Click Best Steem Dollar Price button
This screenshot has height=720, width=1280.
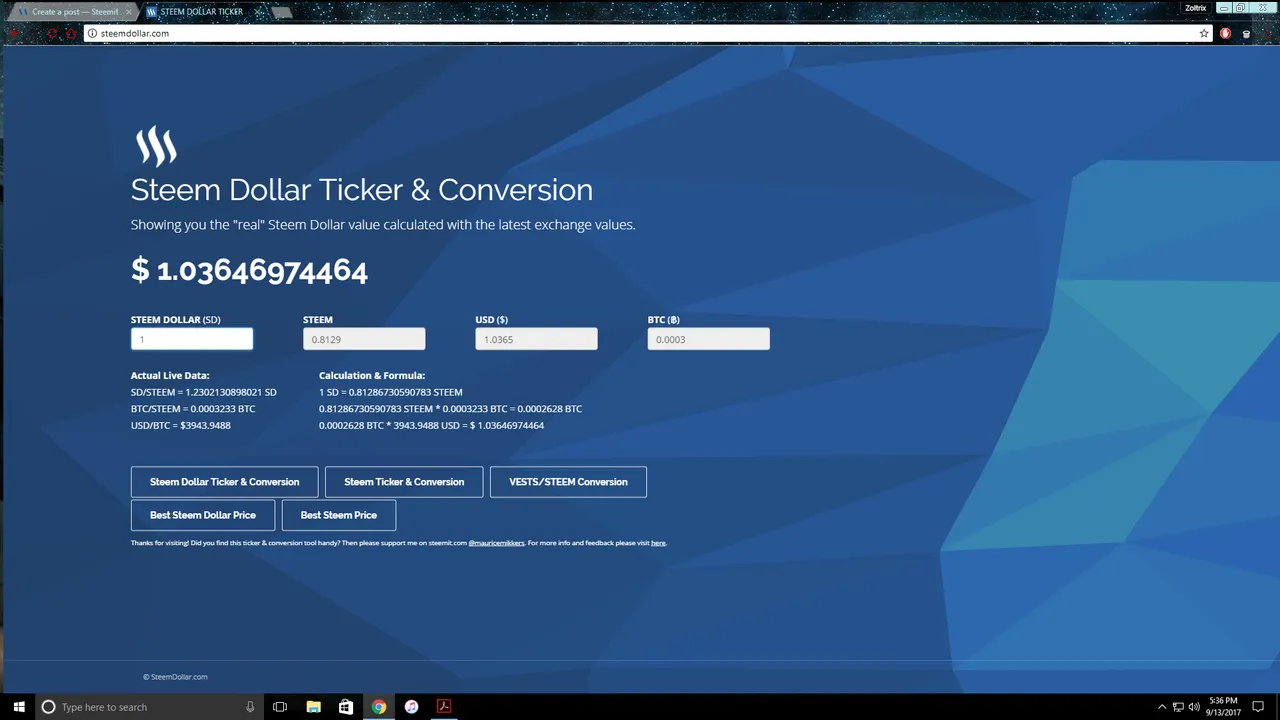pyautogui.click(x=203, y=515)
